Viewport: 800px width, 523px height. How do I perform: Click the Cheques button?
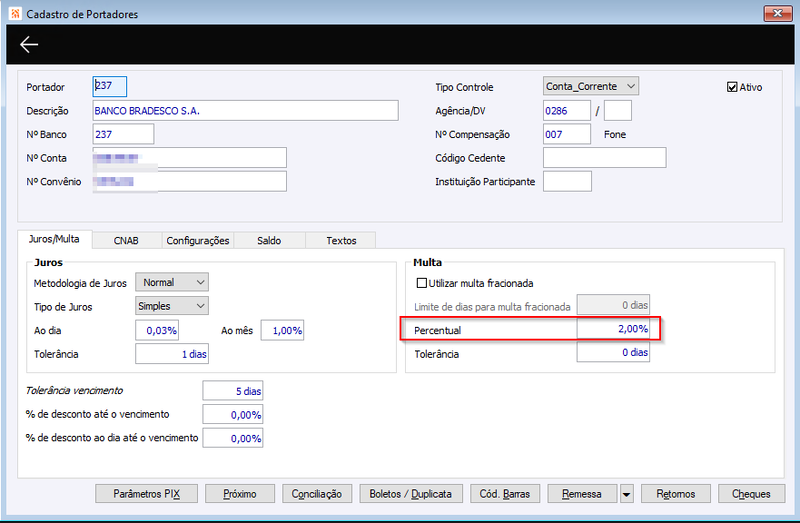coord(752,494)
